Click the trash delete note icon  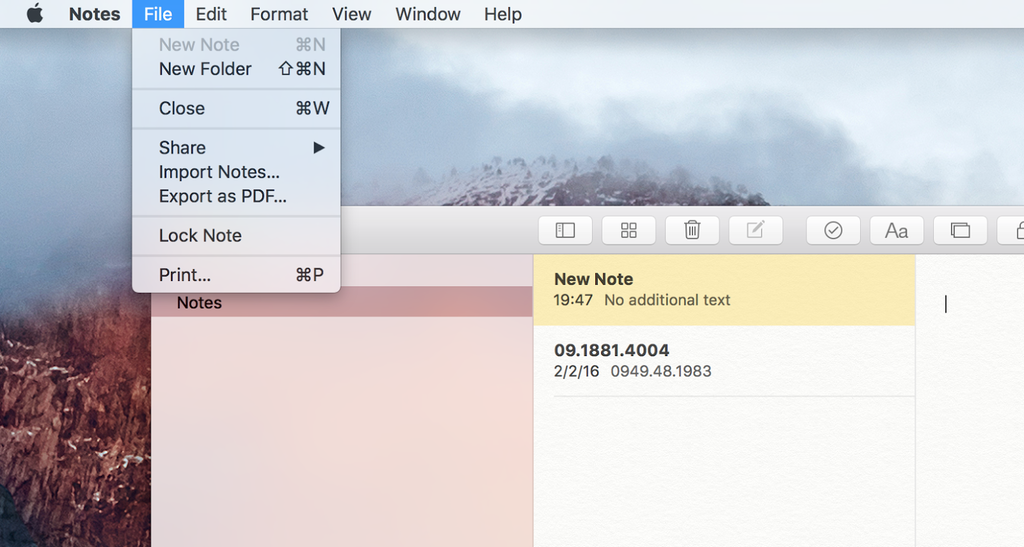tap(692, 230)
